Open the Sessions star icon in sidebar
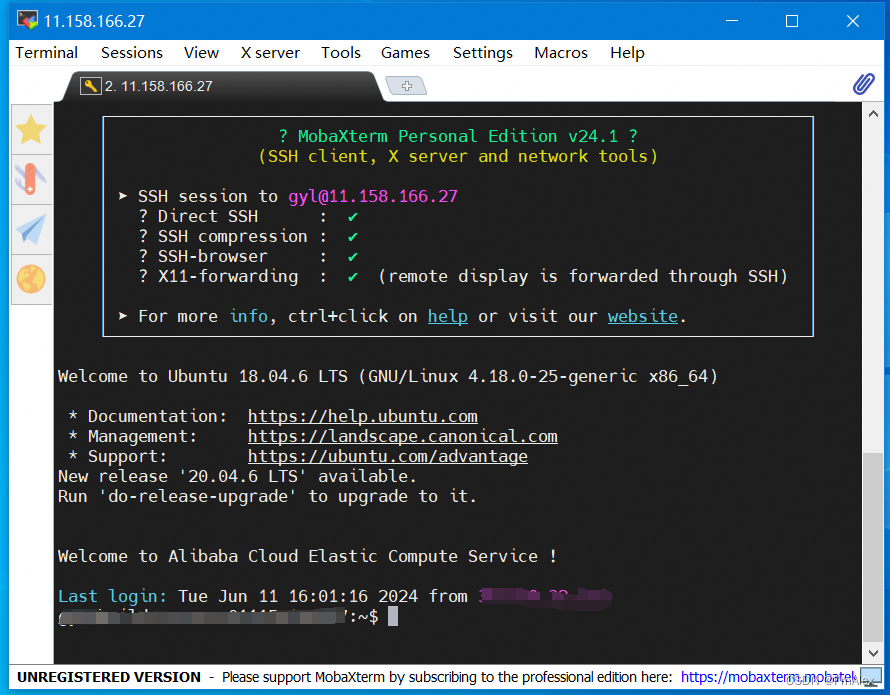The height and width of the screenshot is (695, 890). click(31, 129)
